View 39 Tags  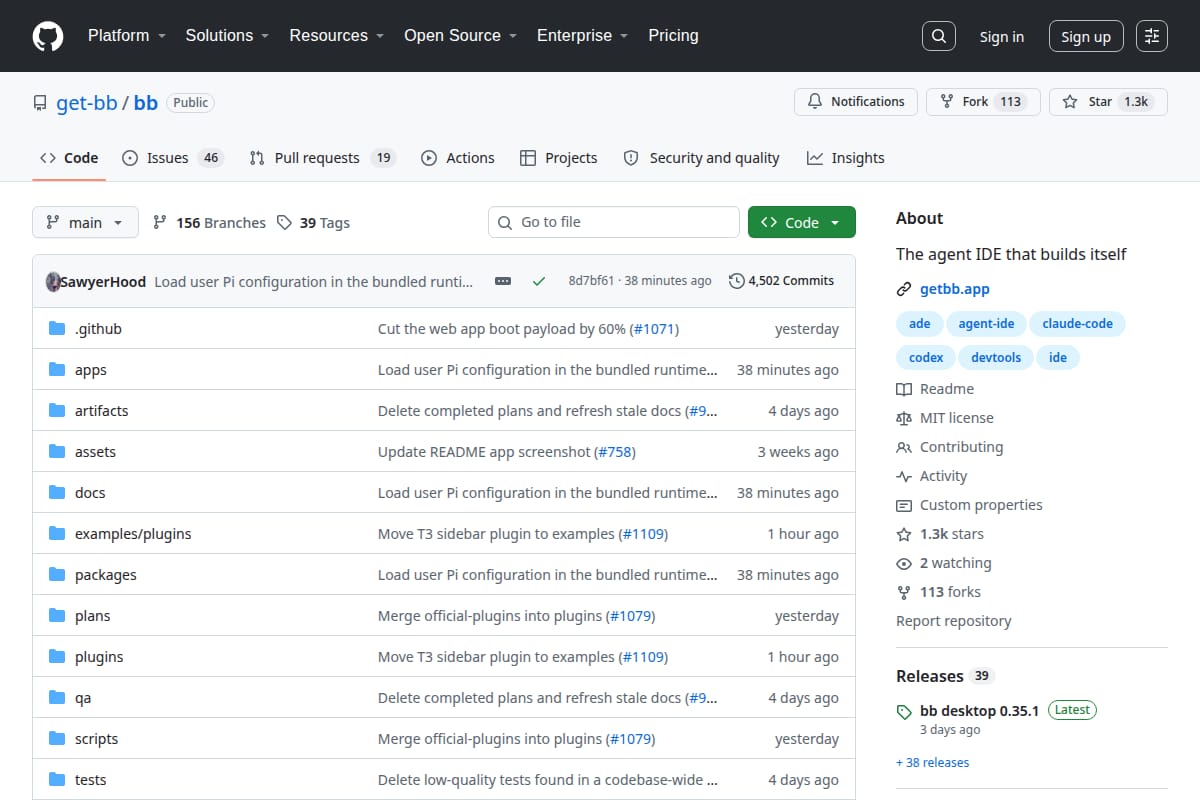[314, 222]
